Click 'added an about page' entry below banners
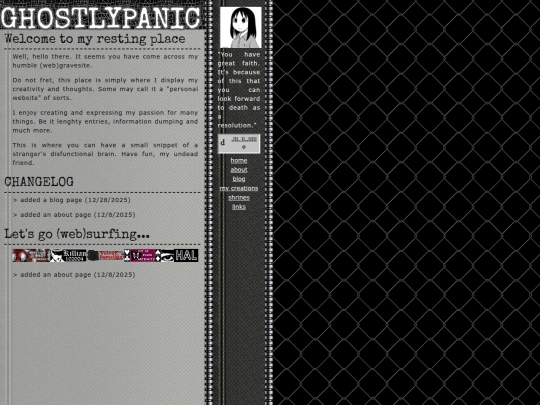This screenshot has width=540, height=405. [x=74, y=275]
